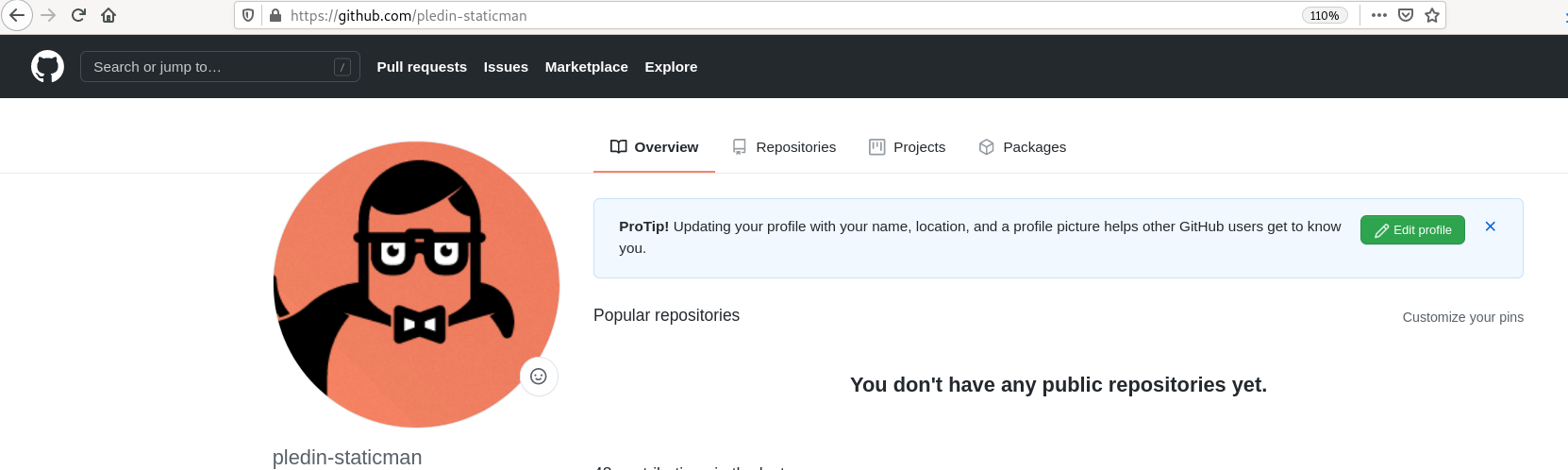
Task: Click the browser back arrow
Action: tap(17, 15)
